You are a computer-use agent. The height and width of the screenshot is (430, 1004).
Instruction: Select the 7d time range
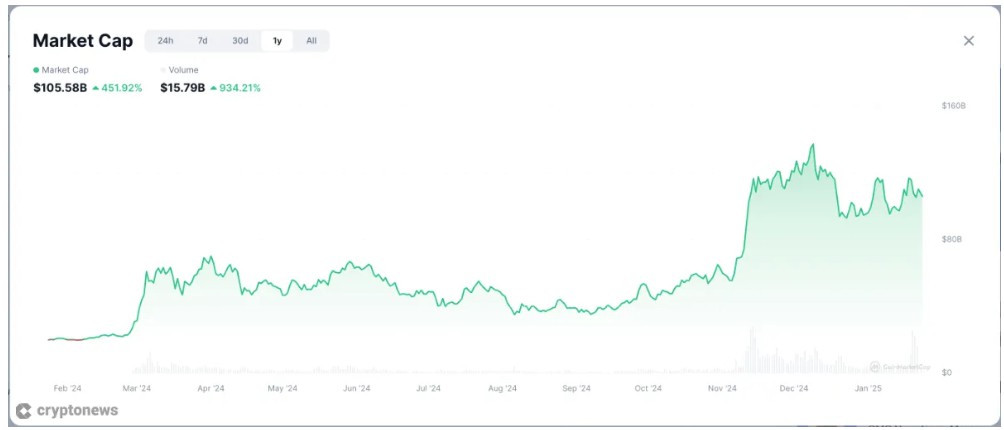pos(202,41)
